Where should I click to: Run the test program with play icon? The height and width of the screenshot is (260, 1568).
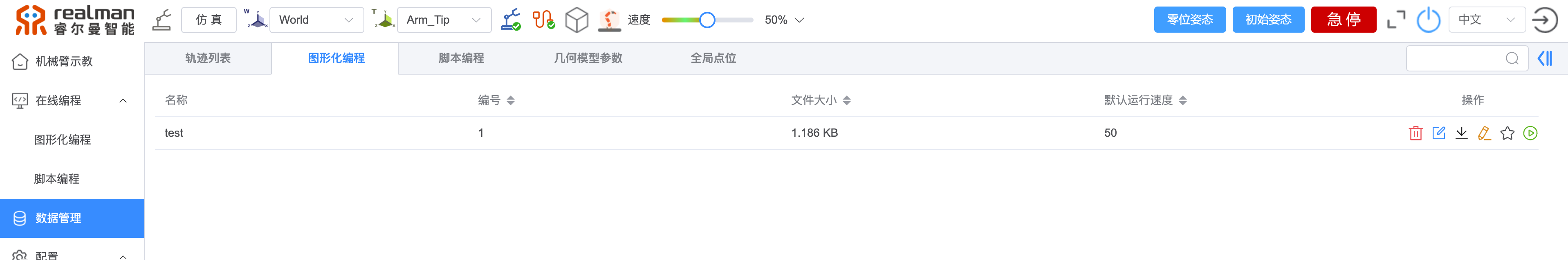pos(1530,133)
